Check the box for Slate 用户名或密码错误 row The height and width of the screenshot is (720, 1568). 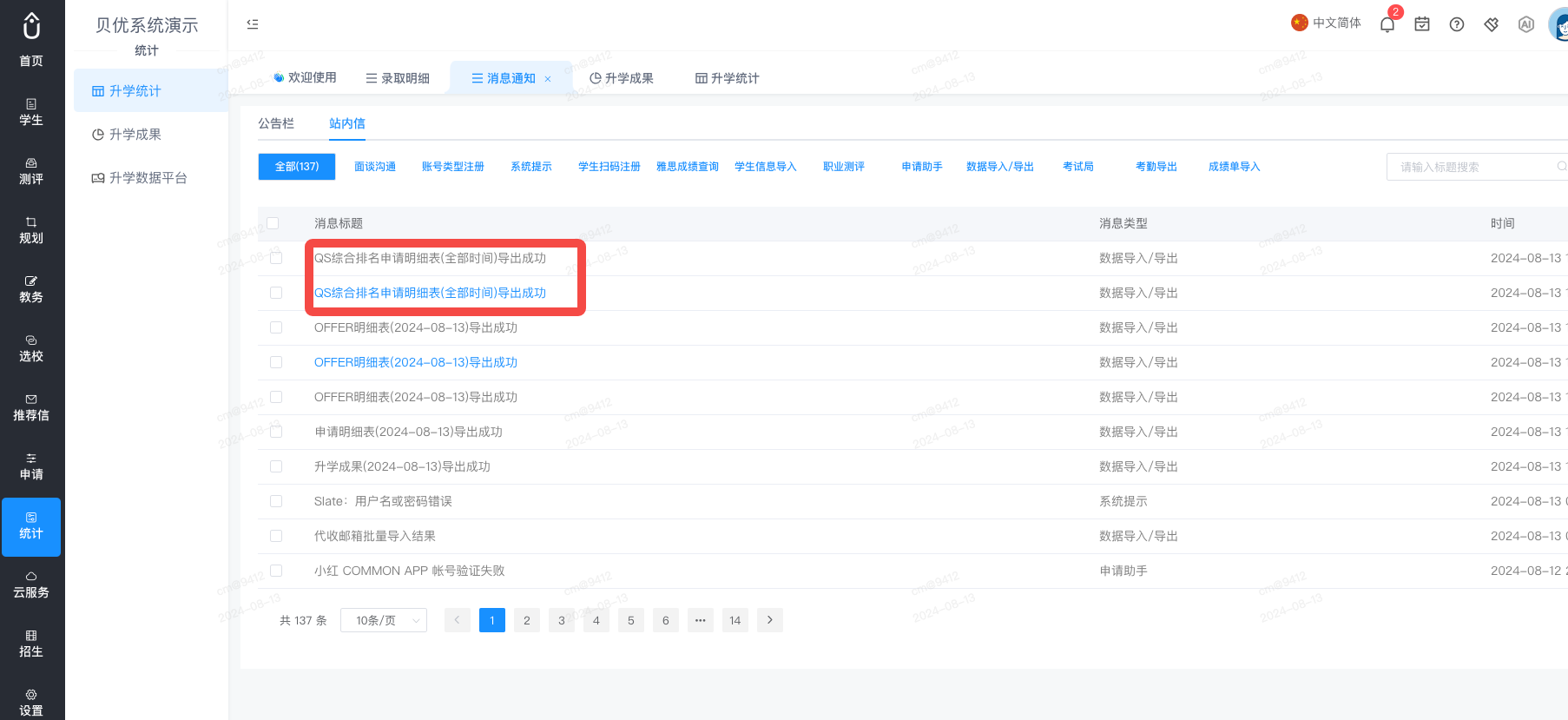point(276,501)
